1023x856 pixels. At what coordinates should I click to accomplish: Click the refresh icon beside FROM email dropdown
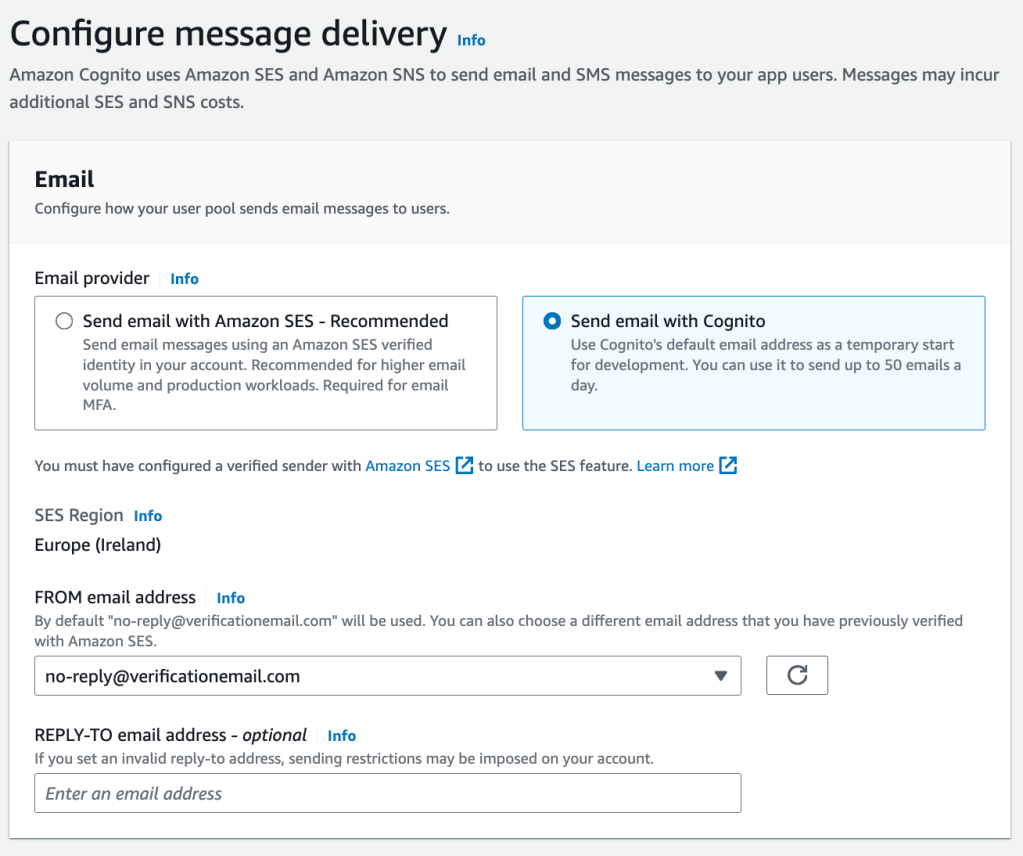[797, 675]
